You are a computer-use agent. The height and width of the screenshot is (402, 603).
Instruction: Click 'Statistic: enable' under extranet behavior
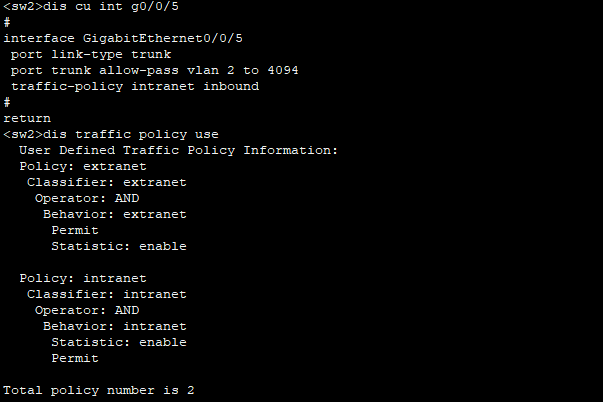coord(119,246)
